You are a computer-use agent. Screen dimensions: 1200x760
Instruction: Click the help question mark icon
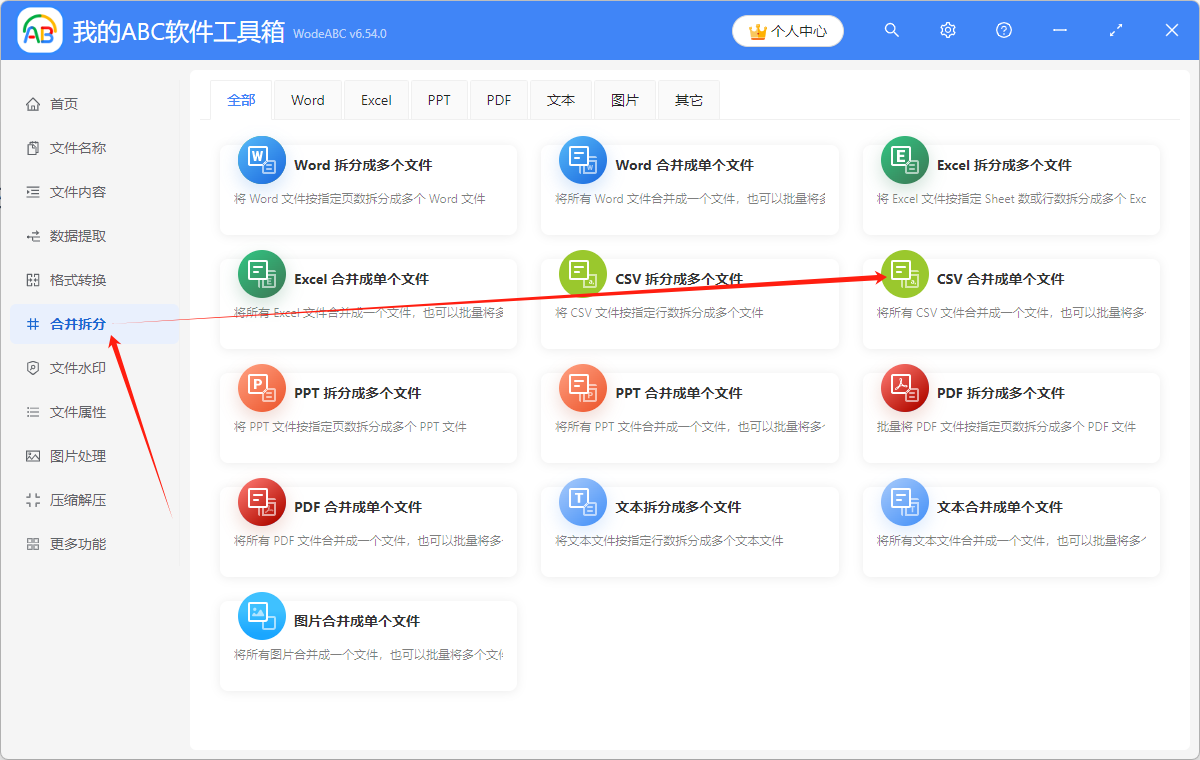click(x=1003, y=30)
